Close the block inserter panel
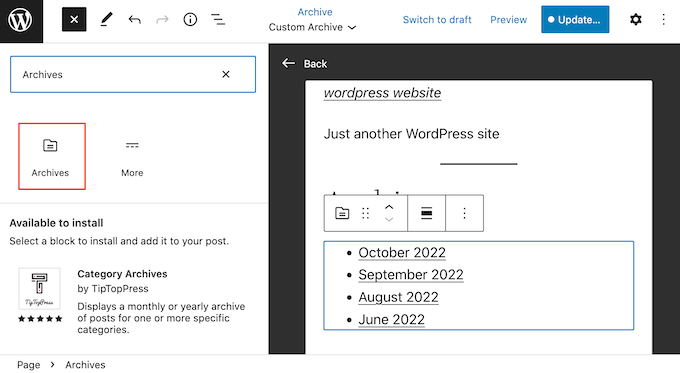The width and height of the screenshot is (680, 373). click(x=74, y=20)
